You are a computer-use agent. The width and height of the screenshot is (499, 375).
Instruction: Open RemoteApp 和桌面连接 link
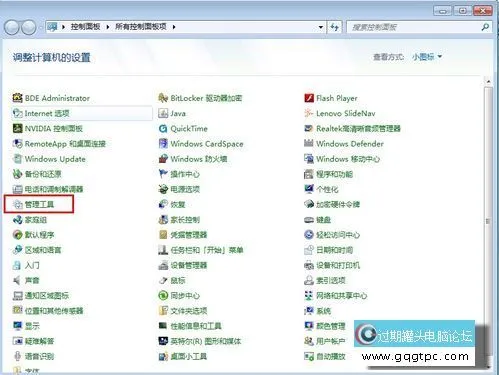[65, 144]
